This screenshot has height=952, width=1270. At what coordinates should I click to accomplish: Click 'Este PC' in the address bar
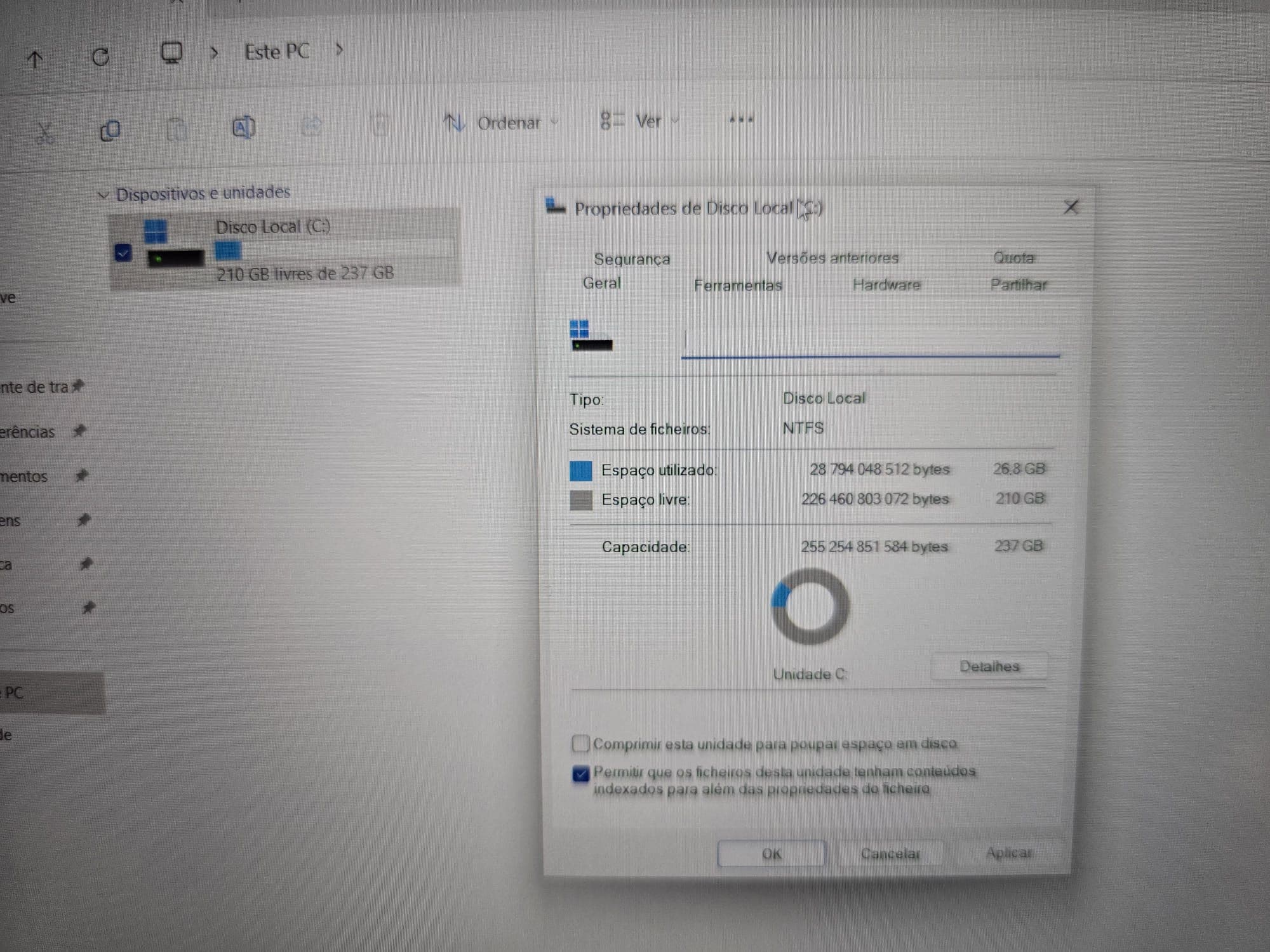click(x=277, y=51)
